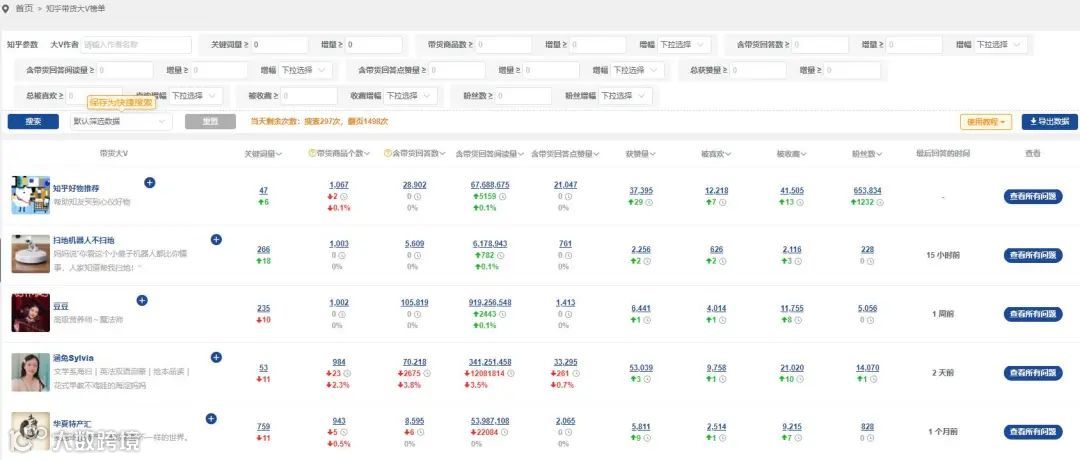Focus the 被收藏 ≥ input field

point(309,96)
